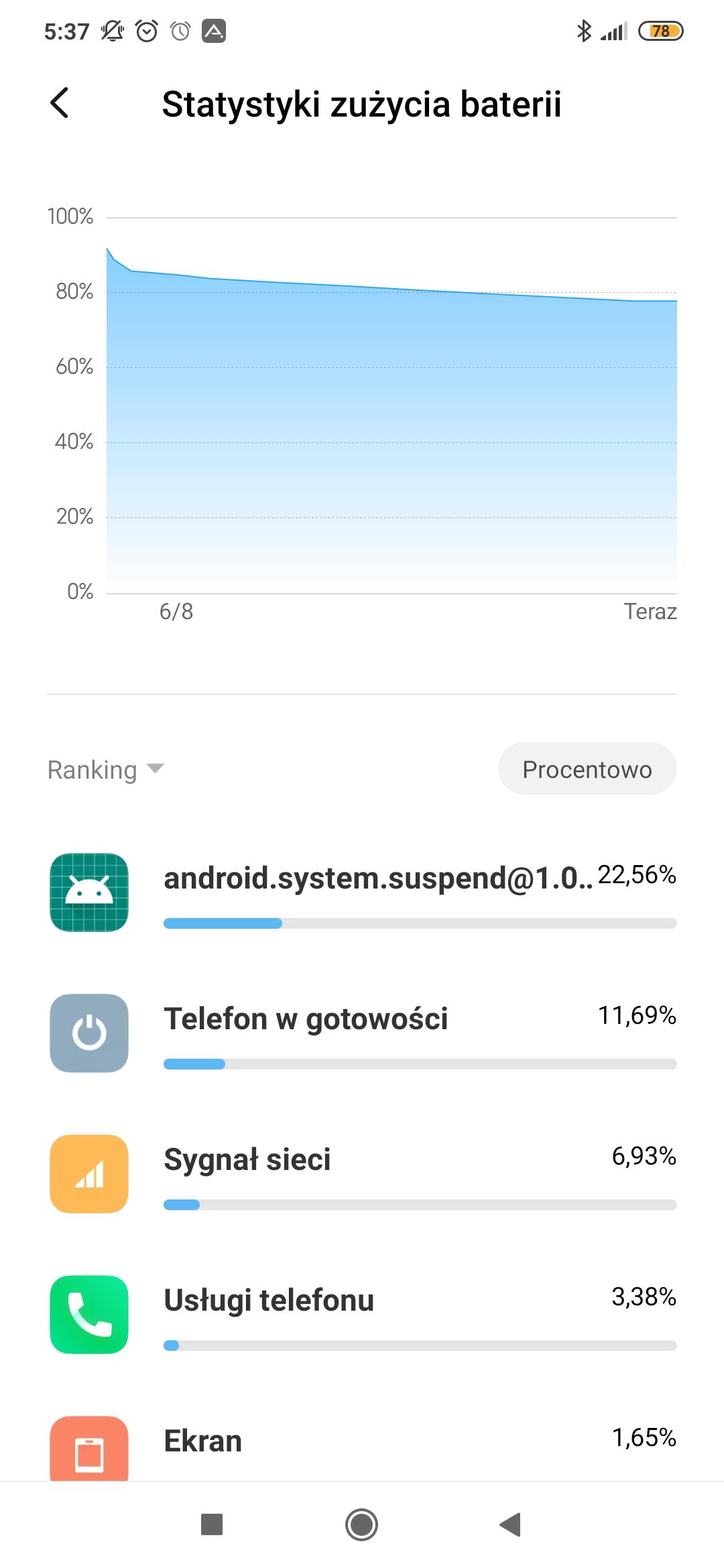Toggle the Procentowo display mode button
This screenshot has height=1568, width=724.
(587, 769)
